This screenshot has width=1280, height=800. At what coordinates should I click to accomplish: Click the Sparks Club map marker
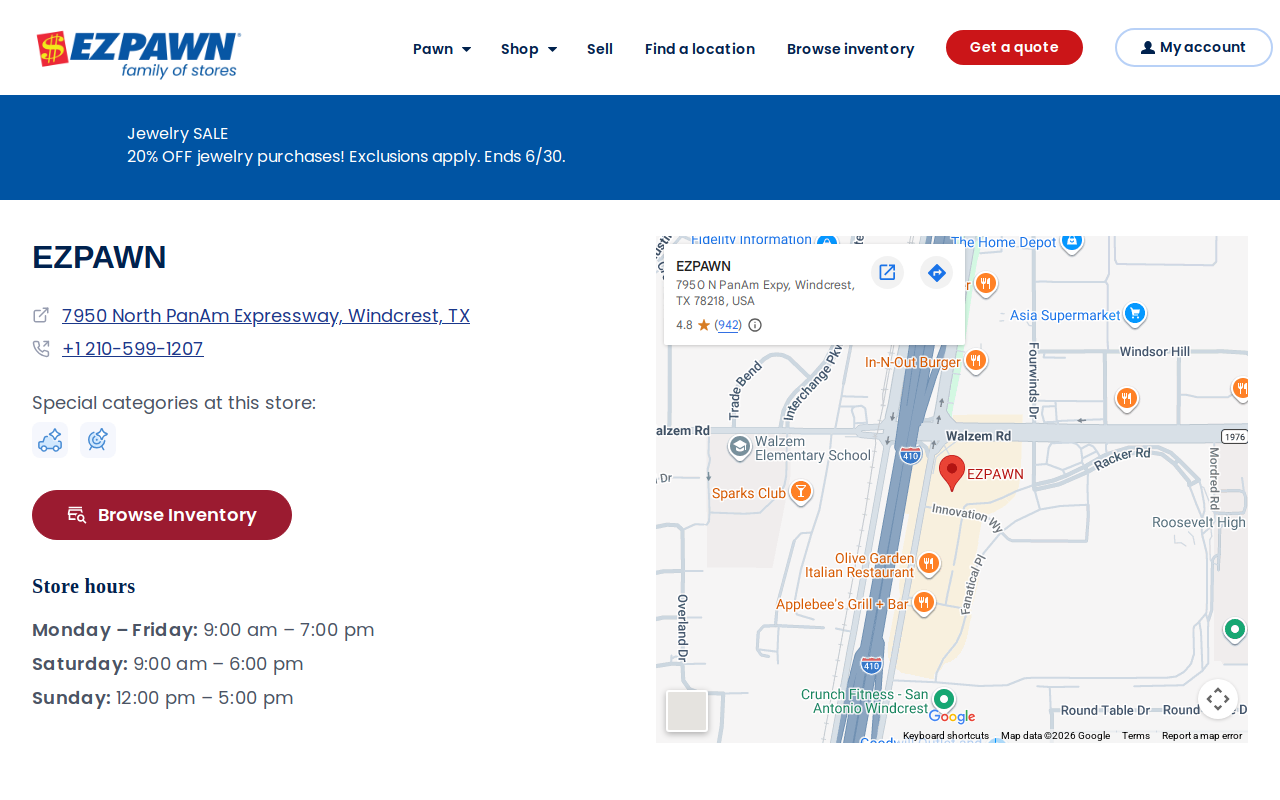click(800, 492)
